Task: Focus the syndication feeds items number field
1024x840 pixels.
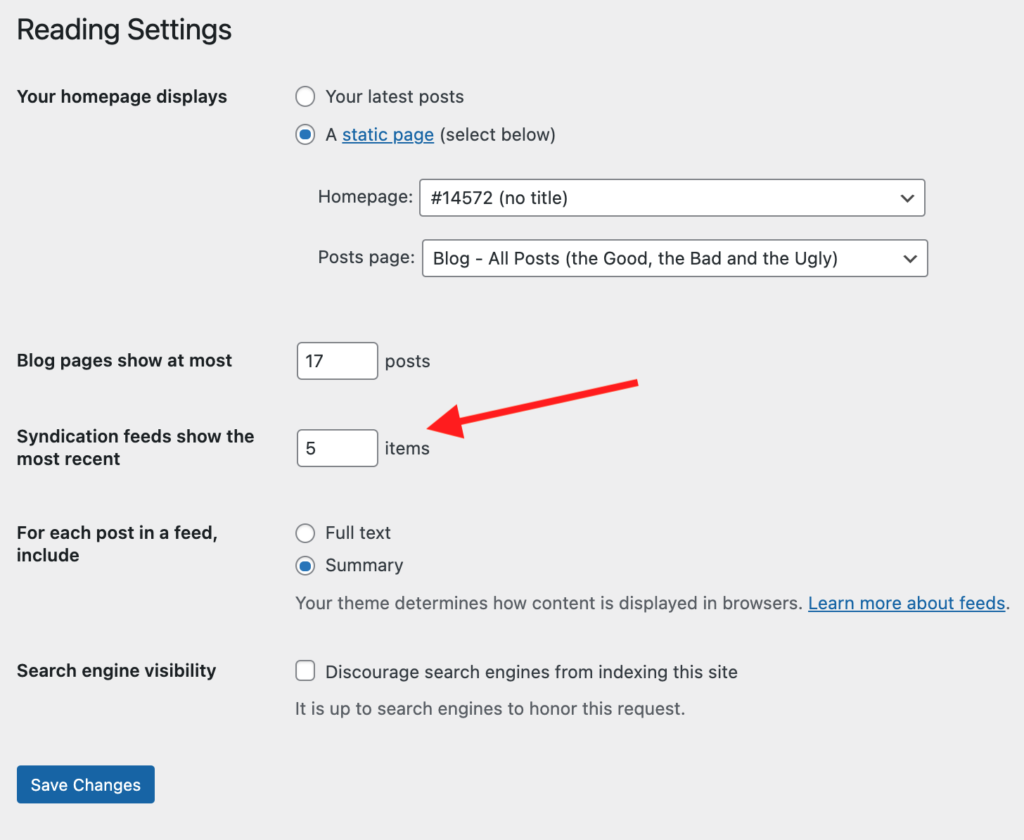Action: click(337, 448)
